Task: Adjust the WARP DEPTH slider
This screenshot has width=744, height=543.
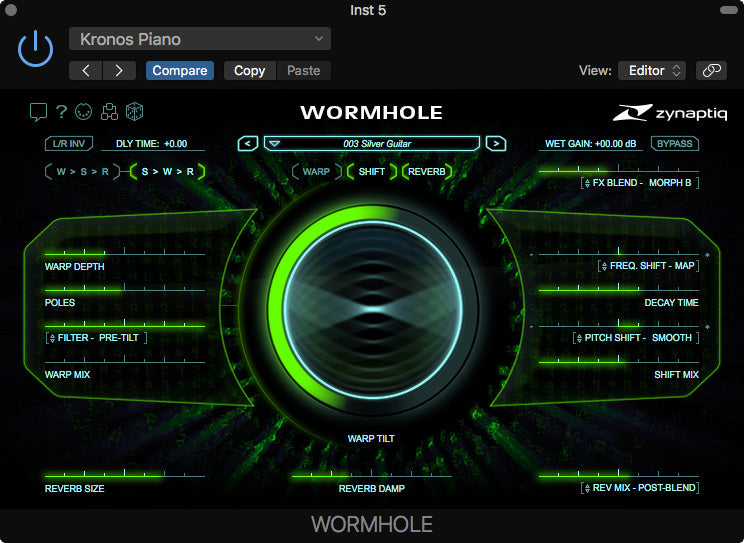Action: pyautogui.click(x=125, y=253)
